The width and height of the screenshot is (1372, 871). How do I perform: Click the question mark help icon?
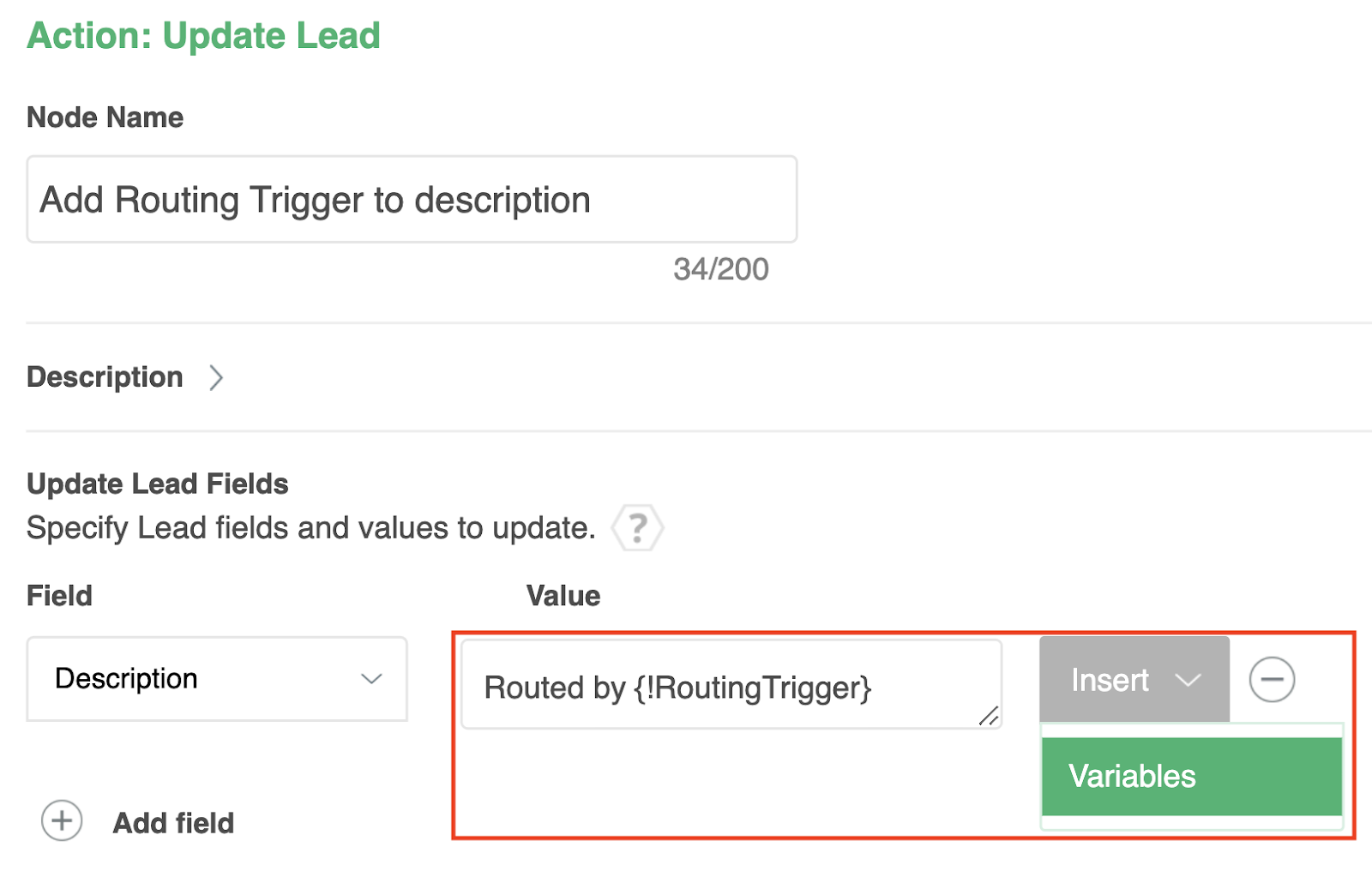[x=637, y=527]
